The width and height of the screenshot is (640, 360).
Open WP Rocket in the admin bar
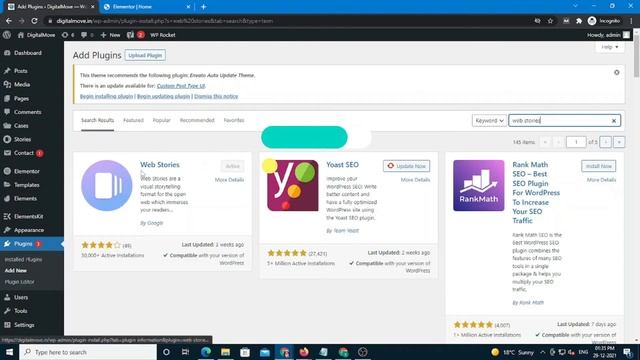click(x=162, y=35)
